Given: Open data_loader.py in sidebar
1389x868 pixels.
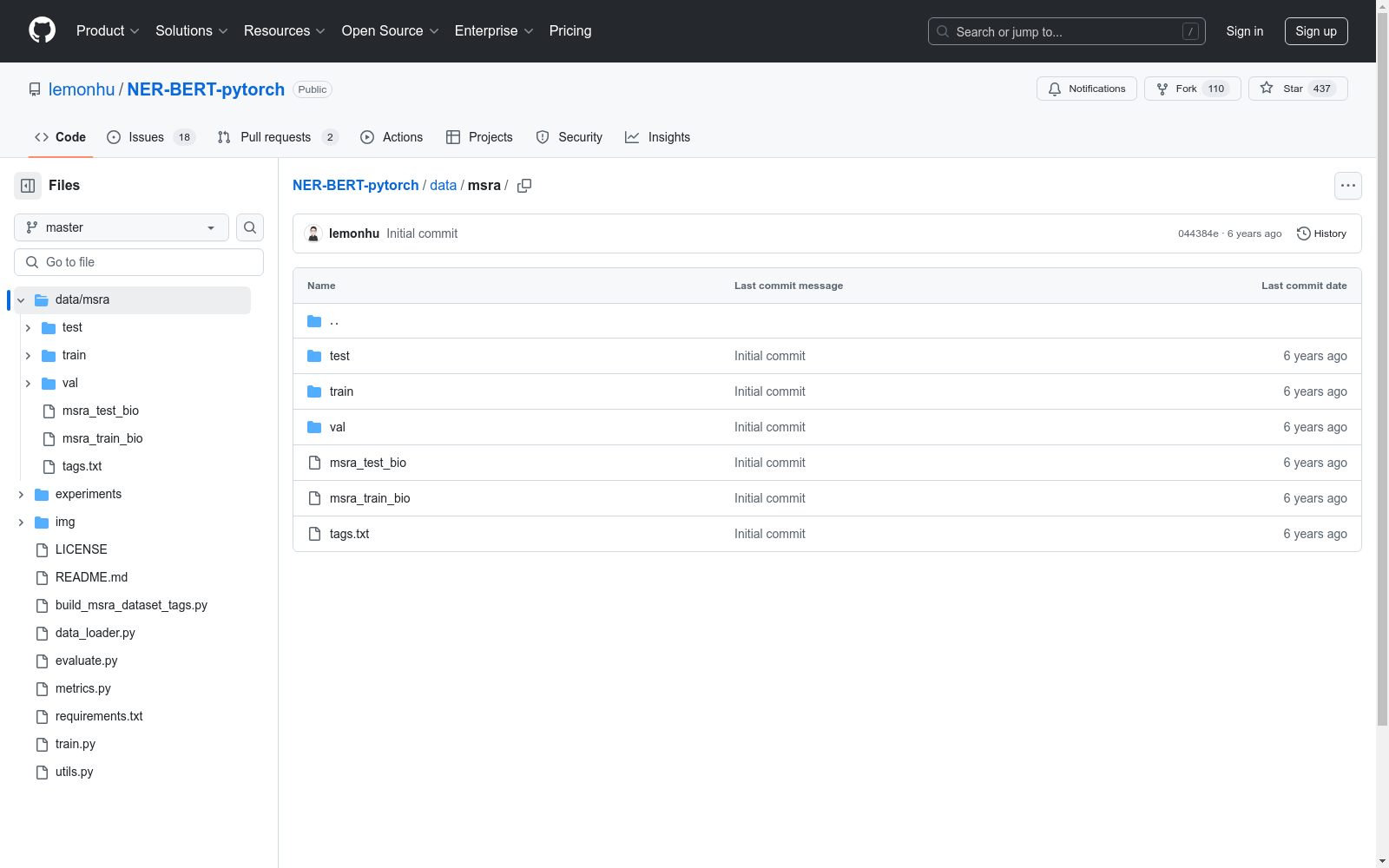Looking at the screenshot, I should pos(95,633).
